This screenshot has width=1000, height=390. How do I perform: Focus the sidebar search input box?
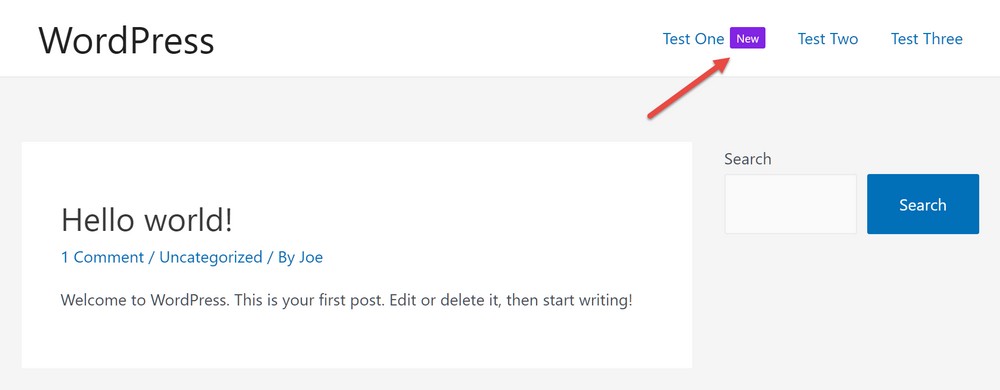point(790,204)
